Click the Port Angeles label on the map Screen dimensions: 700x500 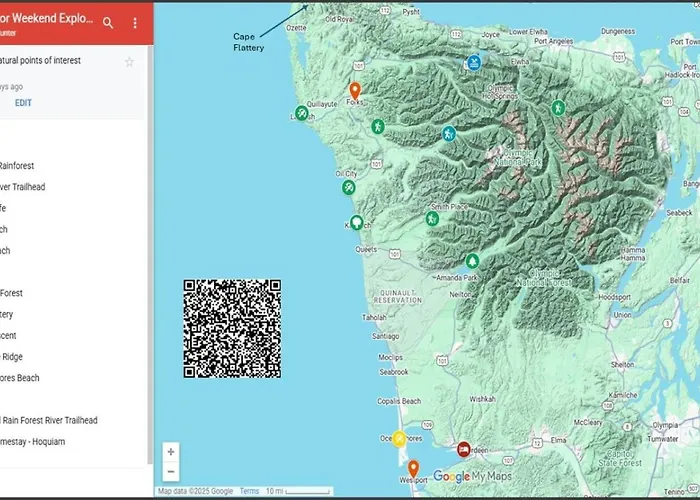[554, 41]
